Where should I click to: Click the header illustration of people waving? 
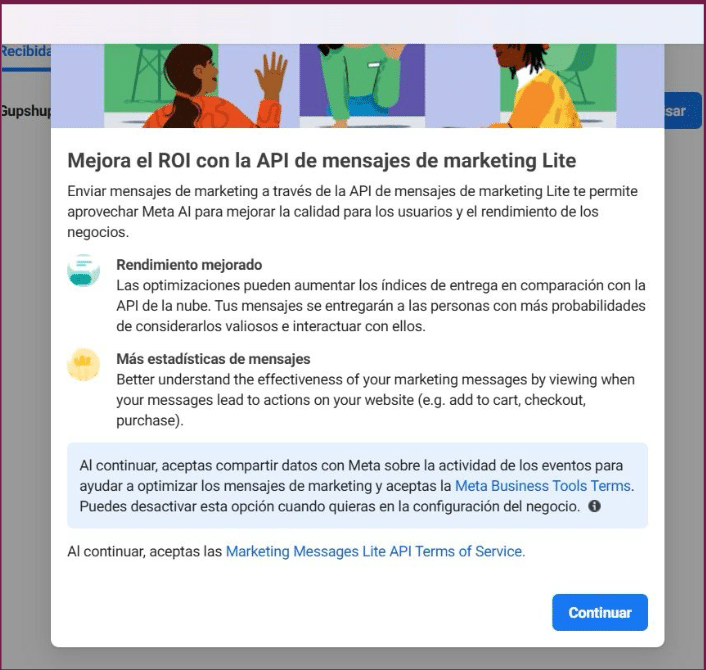[x=358, y=86]
